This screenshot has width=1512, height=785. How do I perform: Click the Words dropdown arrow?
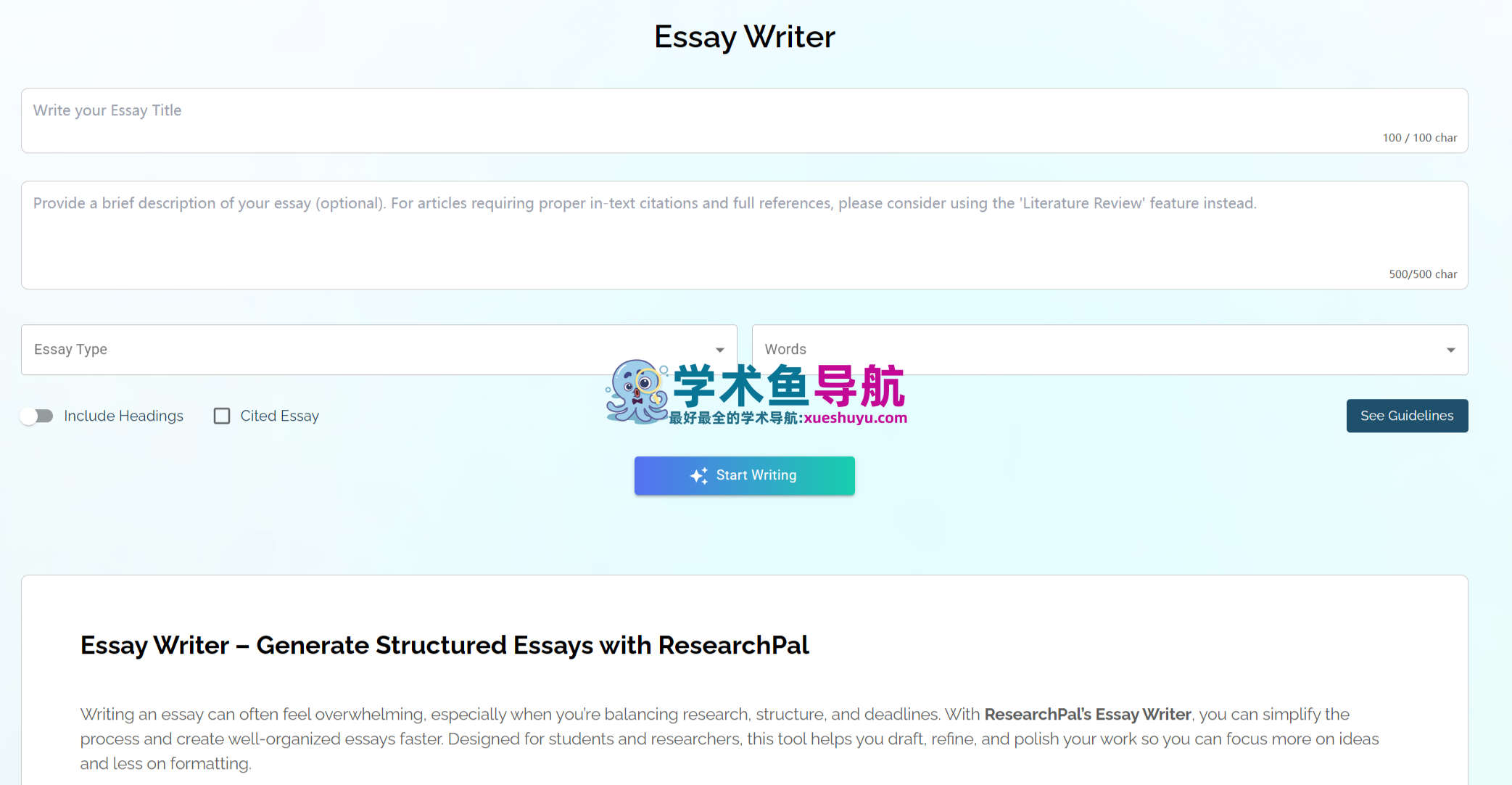click(1450, 350)
